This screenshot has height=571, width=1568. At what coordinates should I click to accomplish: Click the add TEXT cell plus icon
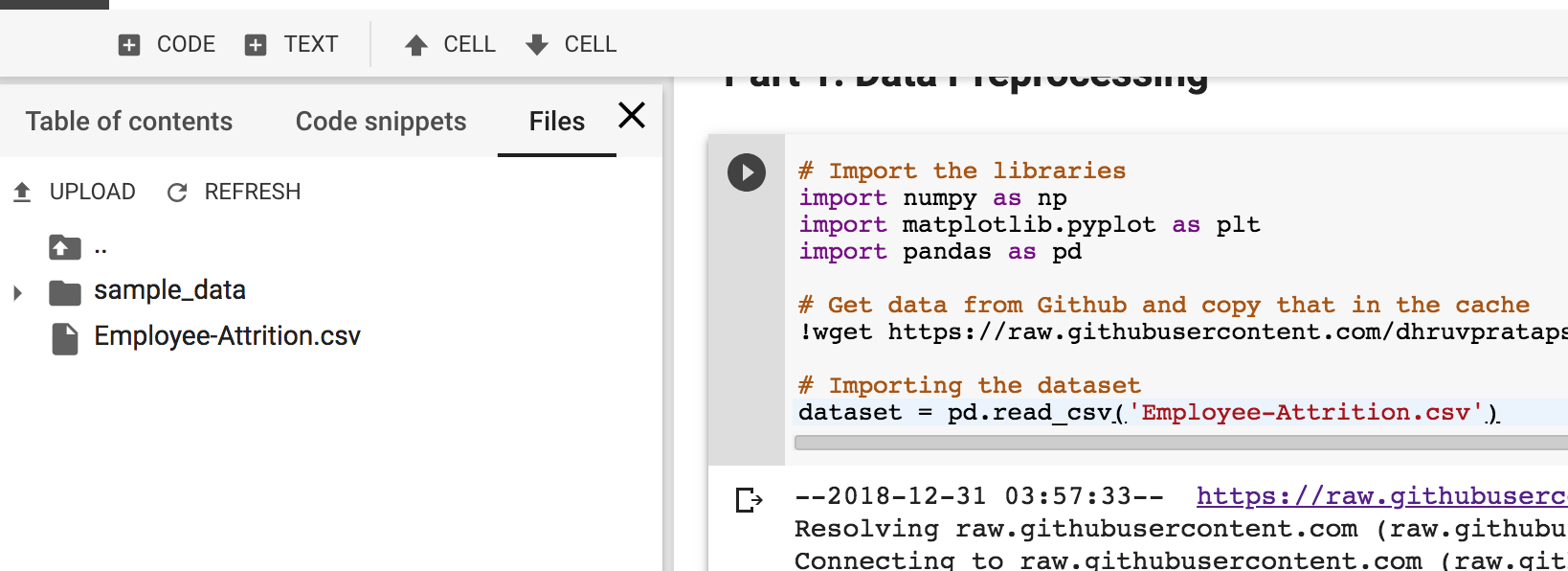pos(256,45)
